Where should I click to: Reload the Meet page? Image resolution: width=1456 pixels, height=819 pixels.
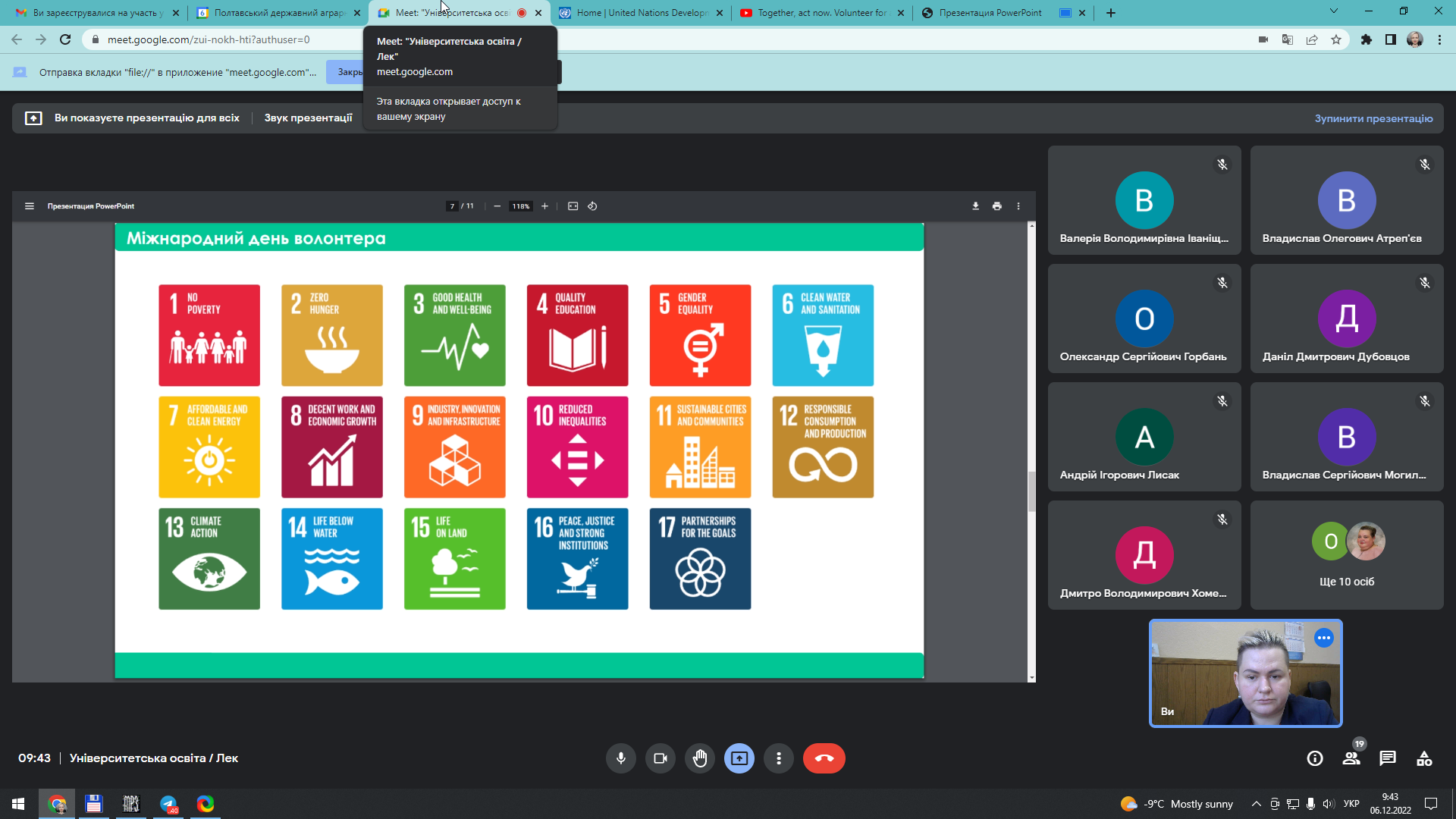pos(65,39)
